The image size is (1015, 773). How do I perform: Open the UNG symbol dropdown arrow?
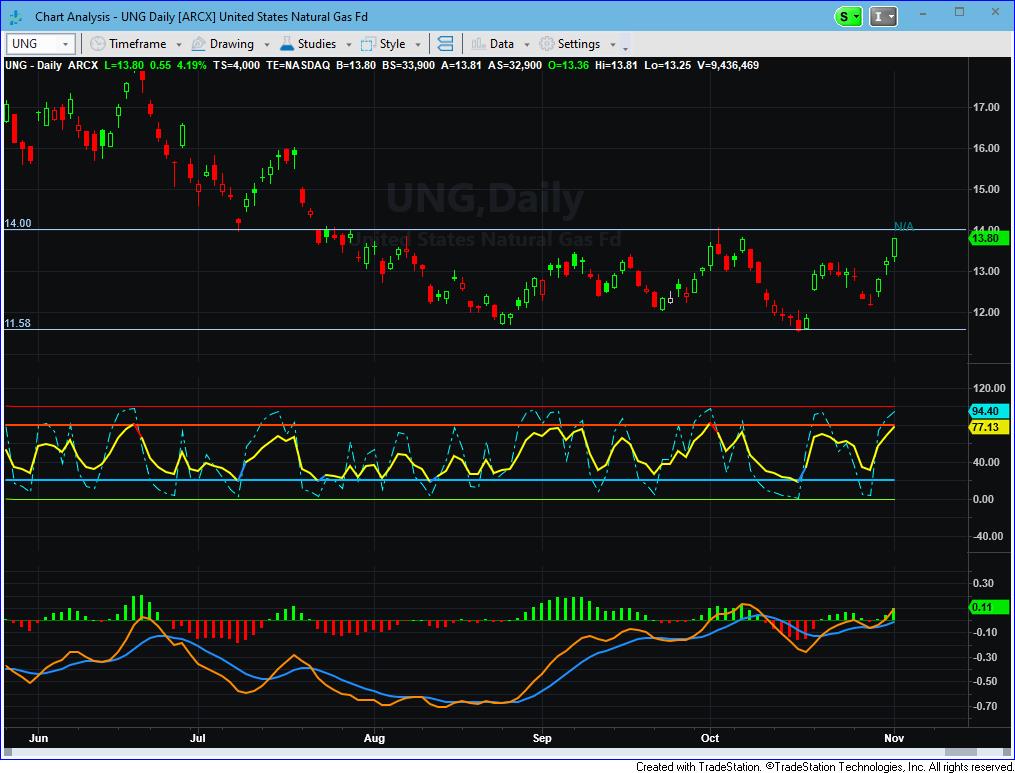coord(66,44)
